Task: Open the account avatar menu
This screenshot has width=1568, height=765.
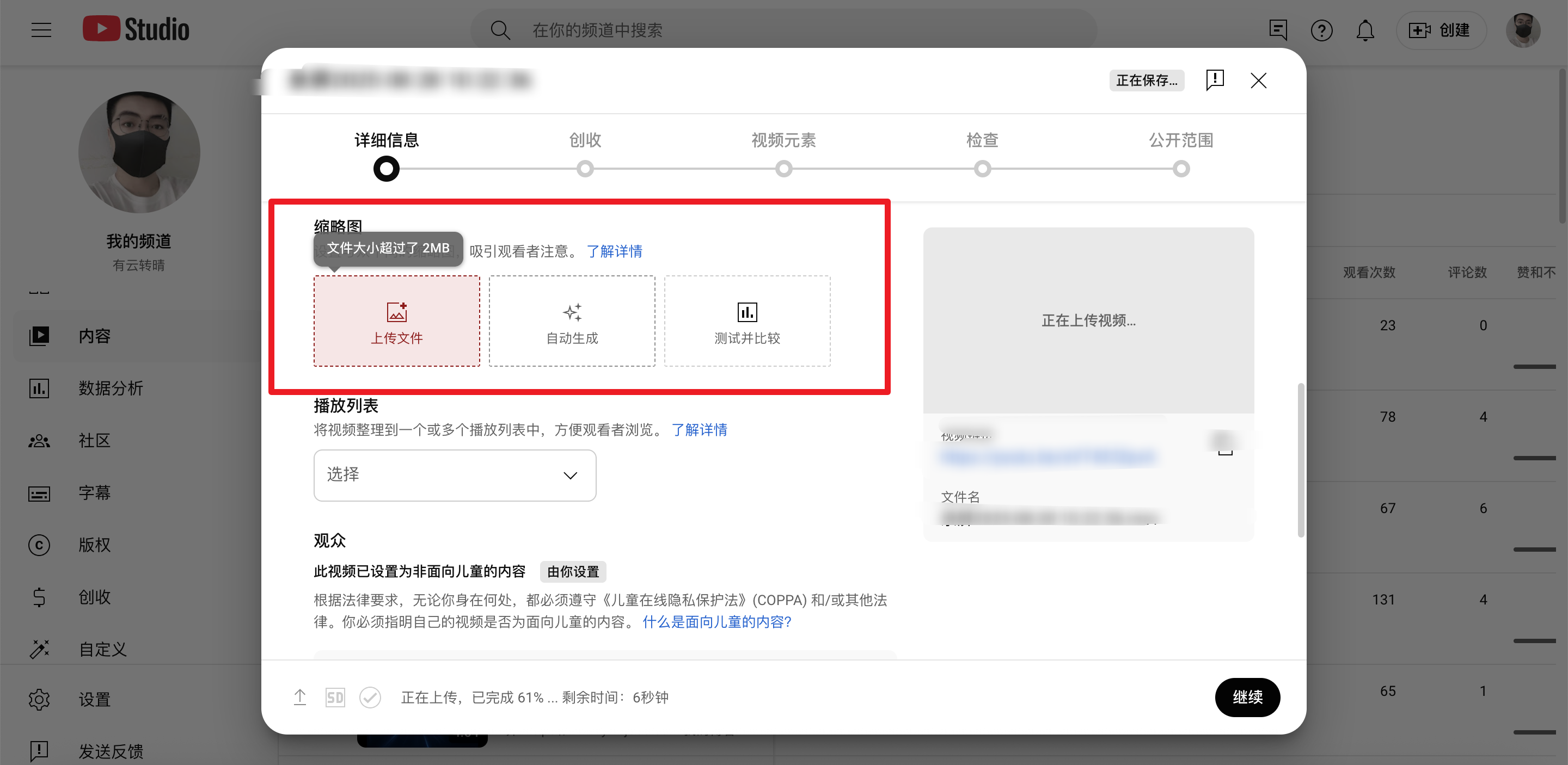Action: point(1522,30)
